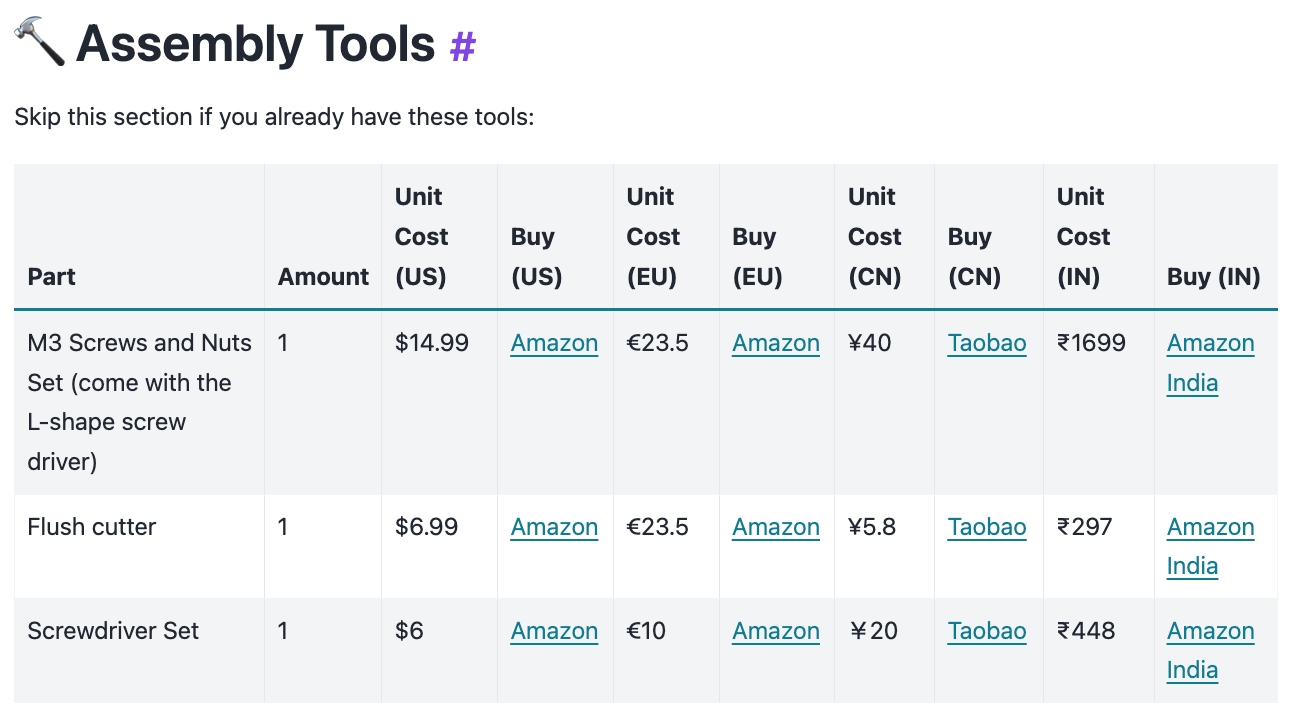Click the Unit Cost (US) column header
The width and height of the screenshot is (1290, 720).
(x=421, y=237)
